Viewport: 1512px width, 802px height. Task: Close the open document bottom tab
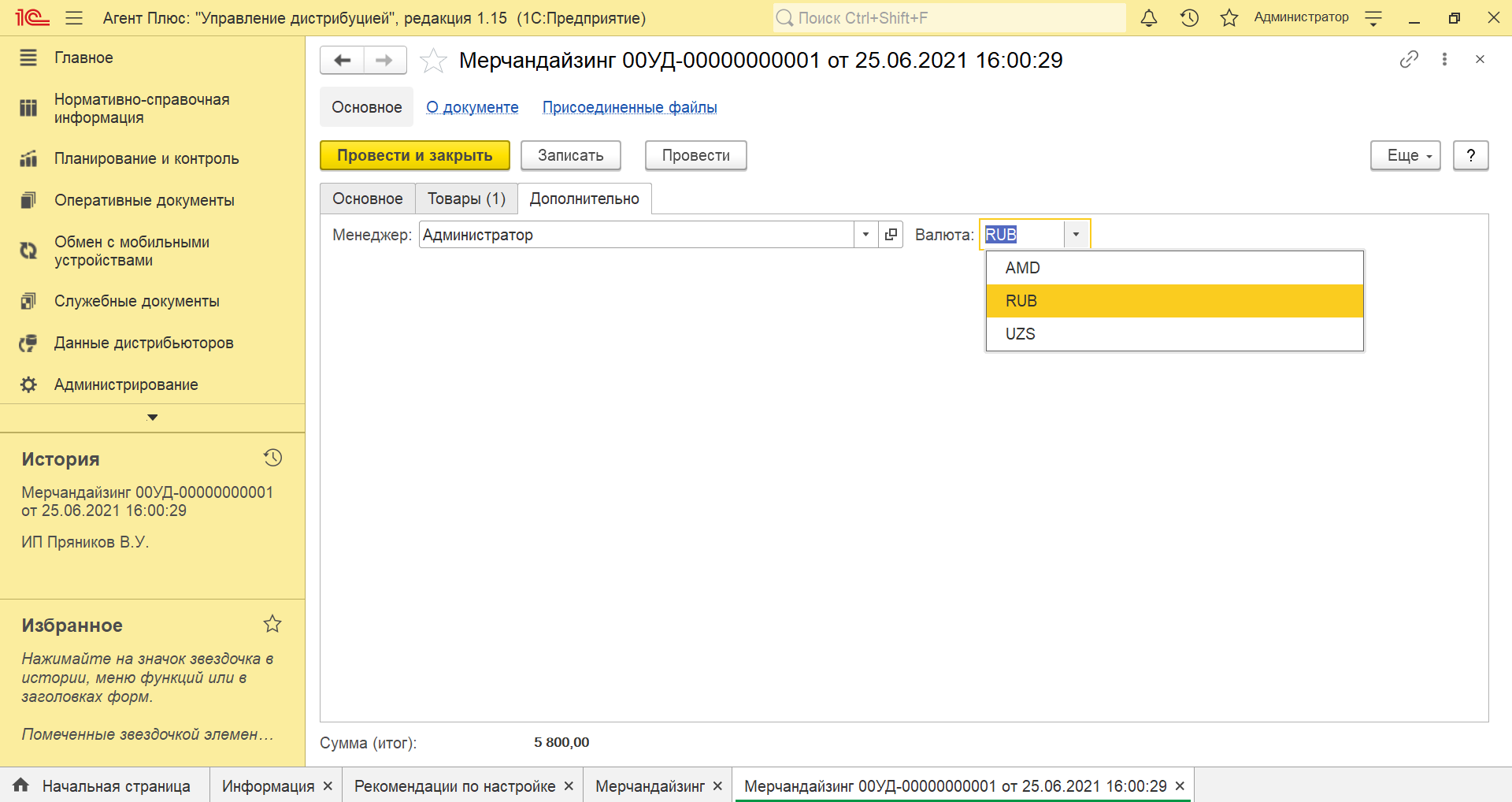point(1180,786)
